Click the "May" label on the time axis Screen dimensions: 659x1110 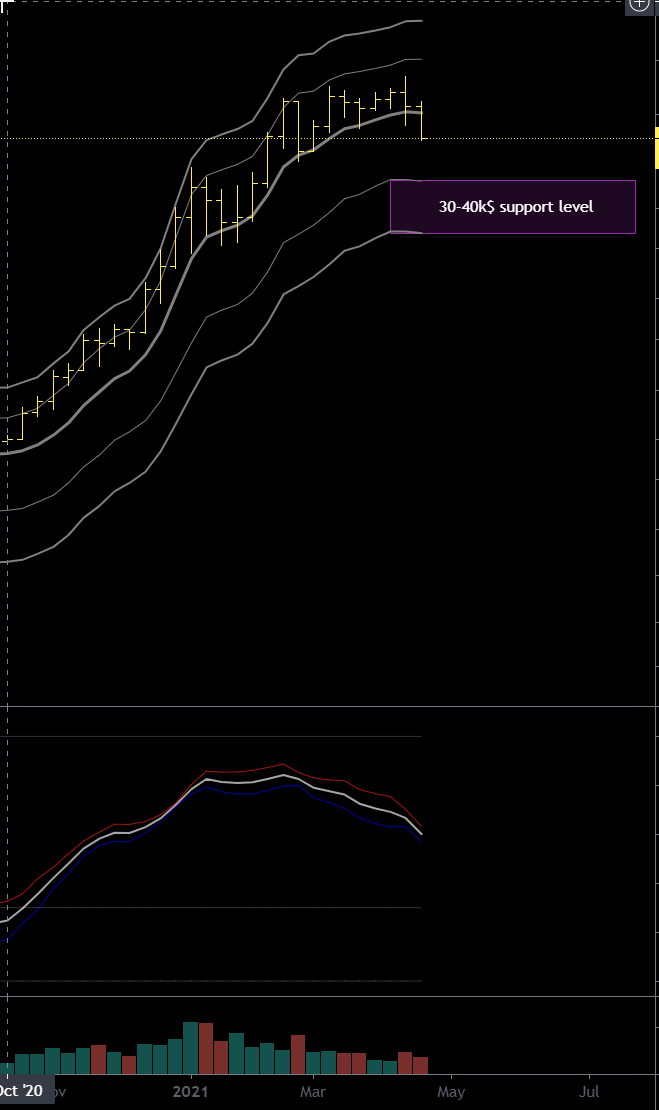tap(451, 1090)
